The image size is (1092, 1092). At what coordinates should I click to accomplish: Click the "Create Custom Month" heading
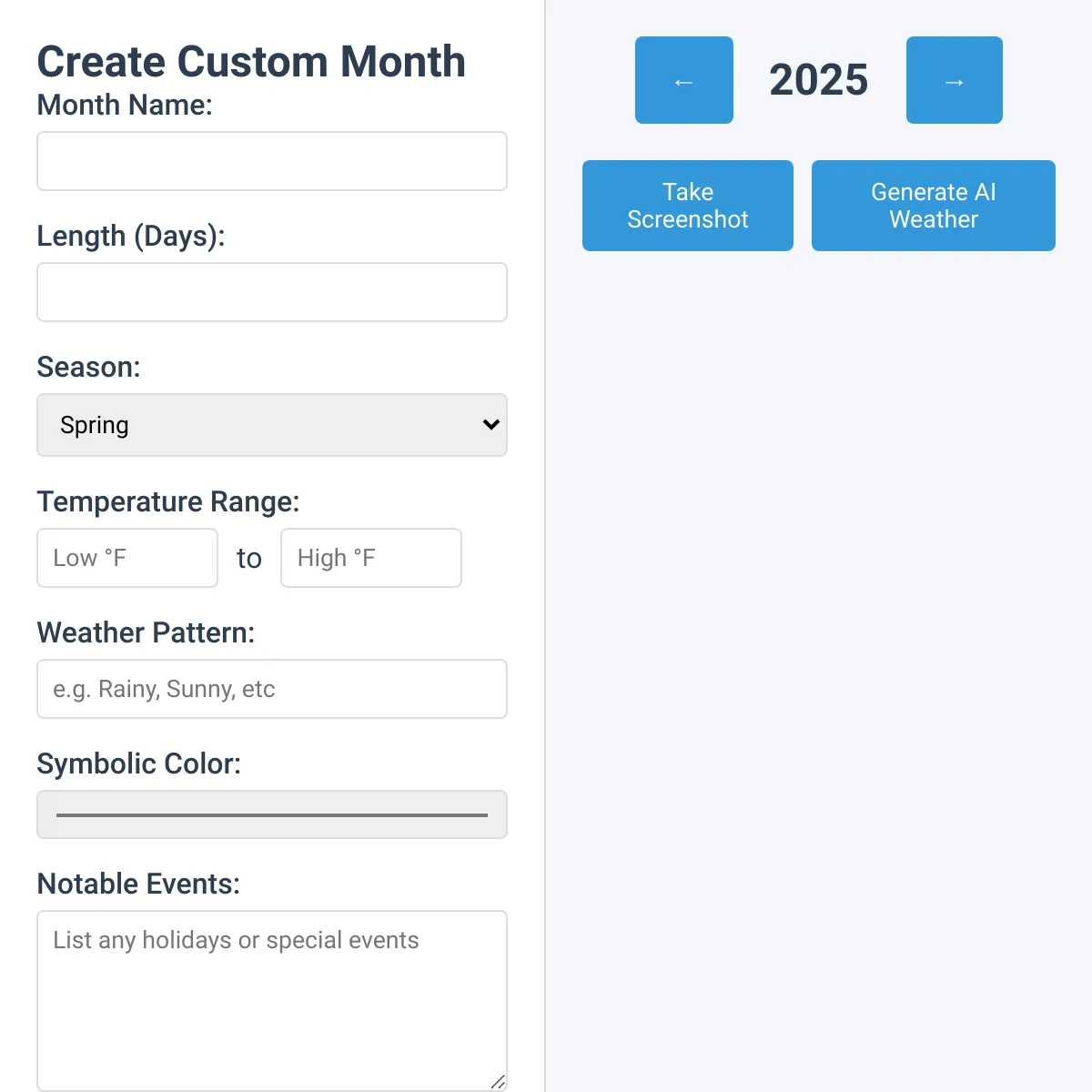coord(251,62)
